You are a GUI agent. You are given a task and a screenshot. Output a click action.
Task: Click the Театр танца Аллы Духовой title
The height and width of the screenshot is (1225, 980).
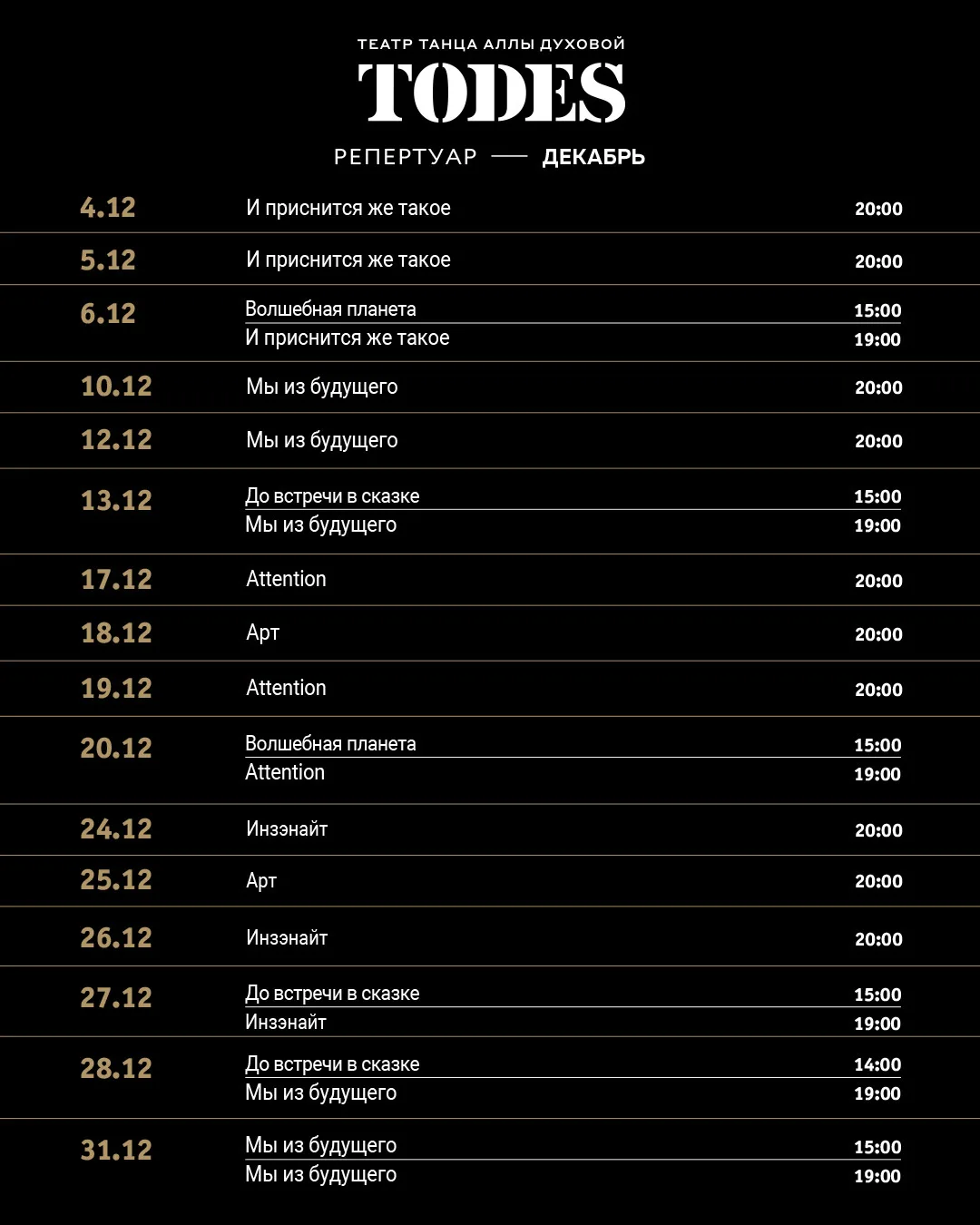click(491, 44)
